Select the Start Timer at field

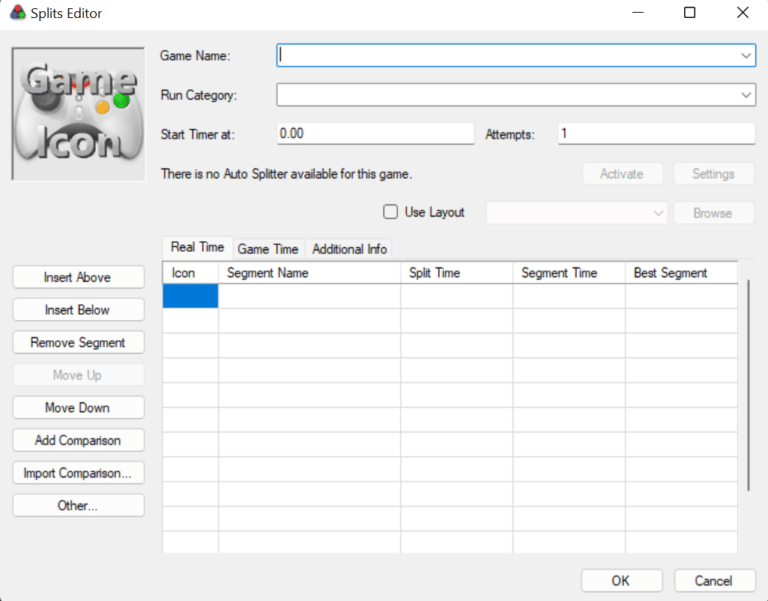click(375, 134)
